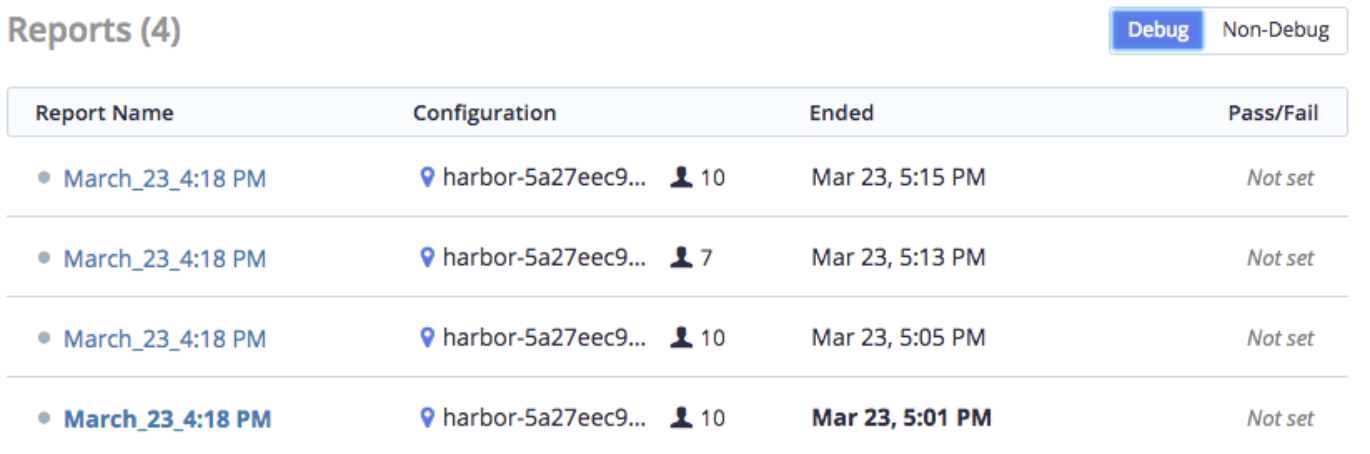Click location pin icon in 5:13 PM row
Screen dimensions: 1370x454
click(x=427, y=258)
